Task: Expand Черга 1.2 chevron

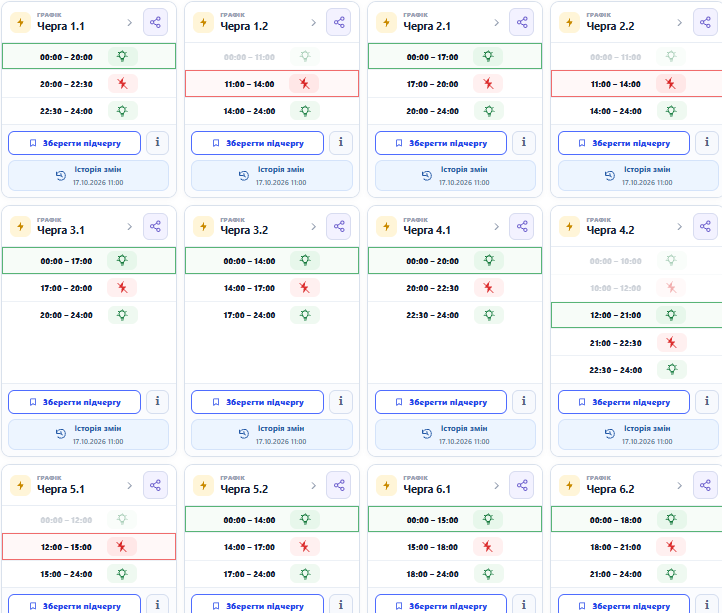Action: pos(313,23)
